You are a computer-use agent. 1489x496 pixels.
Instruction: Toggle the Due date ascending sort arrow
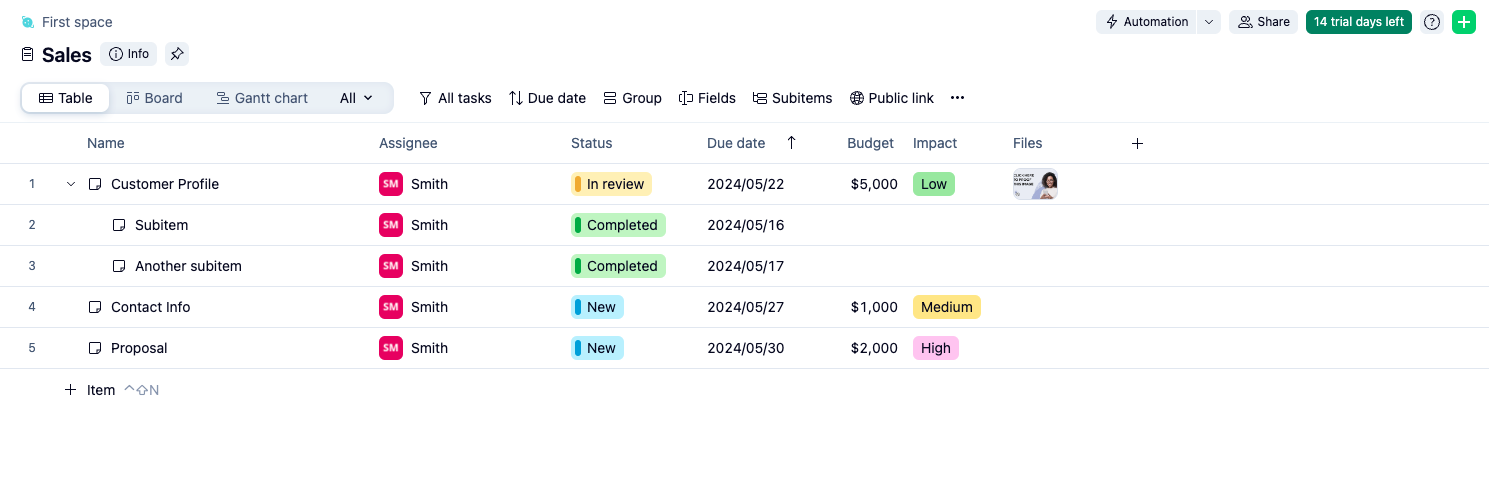pyautogui.click(x=791, y=143)
